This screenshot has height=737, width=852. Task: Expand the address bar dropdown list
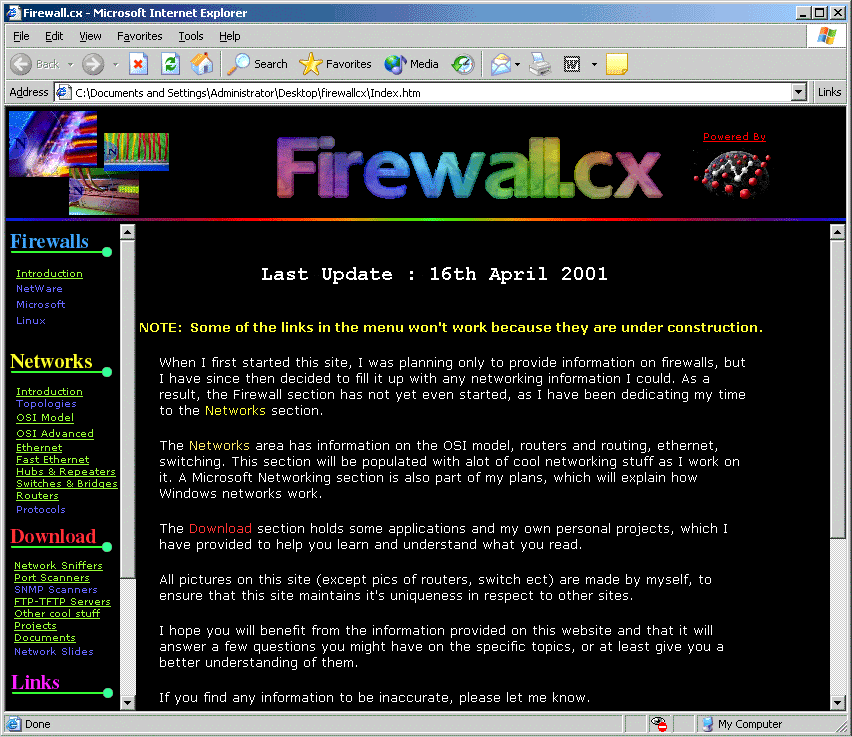point(798,92)
